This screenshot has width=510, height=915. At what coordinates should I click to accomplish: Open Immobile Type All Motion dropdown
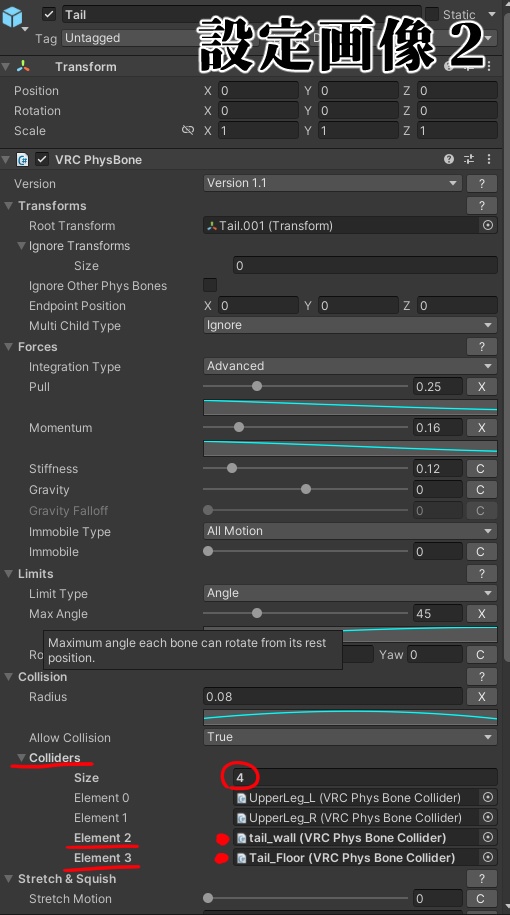click(x=350, y=531)
